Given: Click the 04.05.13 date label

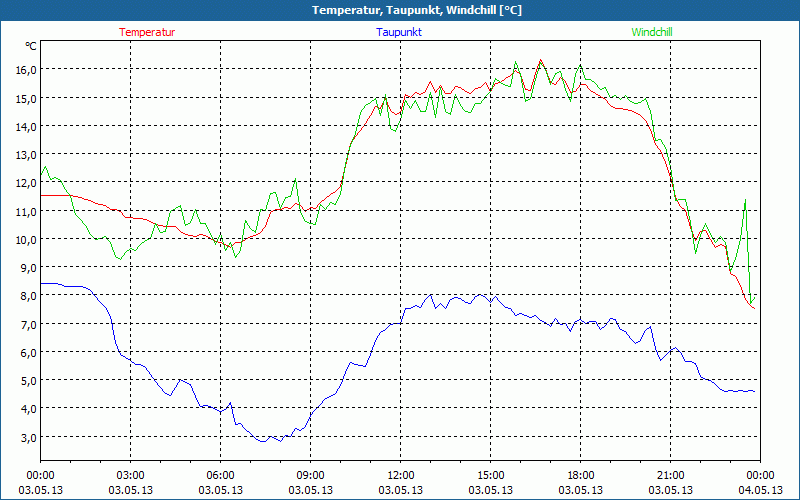Looking at the screenshot, I should (x=761, y=490).
